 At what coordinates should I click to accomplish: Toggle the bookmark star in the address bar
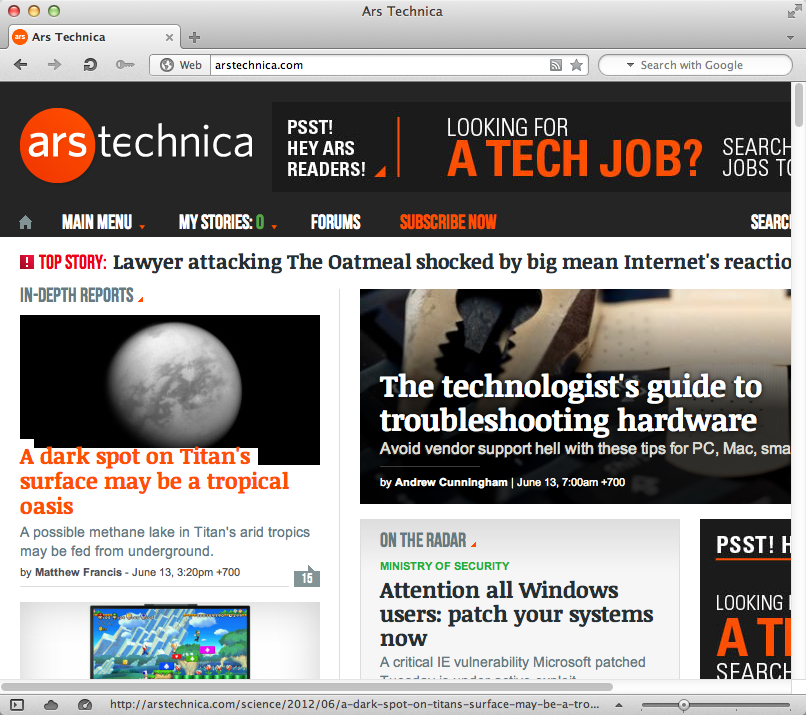pos(577,64)
